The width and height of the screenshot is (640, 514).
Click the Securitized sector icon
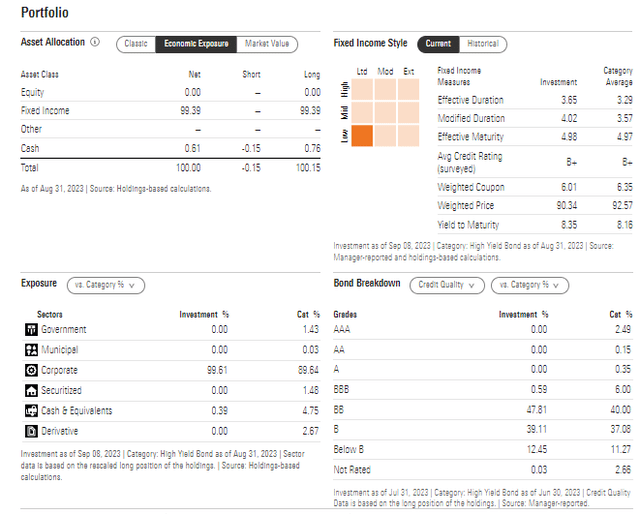29,390
